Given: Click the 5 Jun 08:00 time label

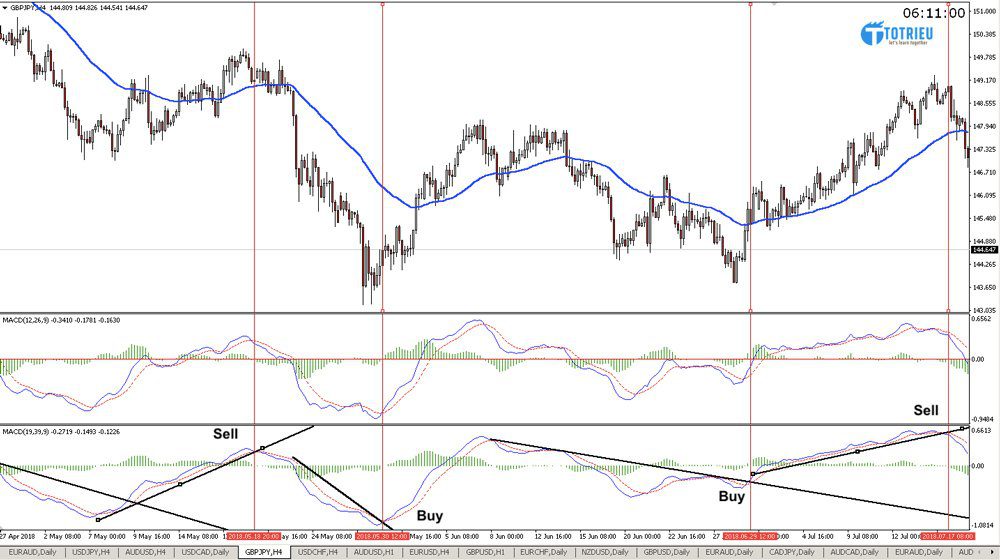Looking at the screenshot, I should pyautogui.click(x=462, y=536).
